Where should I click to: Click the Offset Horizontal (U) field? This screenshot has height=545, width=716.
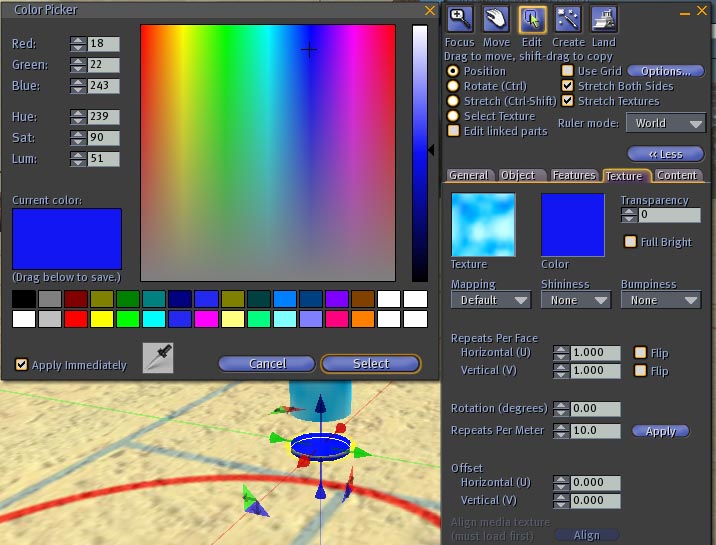[595, 482]
